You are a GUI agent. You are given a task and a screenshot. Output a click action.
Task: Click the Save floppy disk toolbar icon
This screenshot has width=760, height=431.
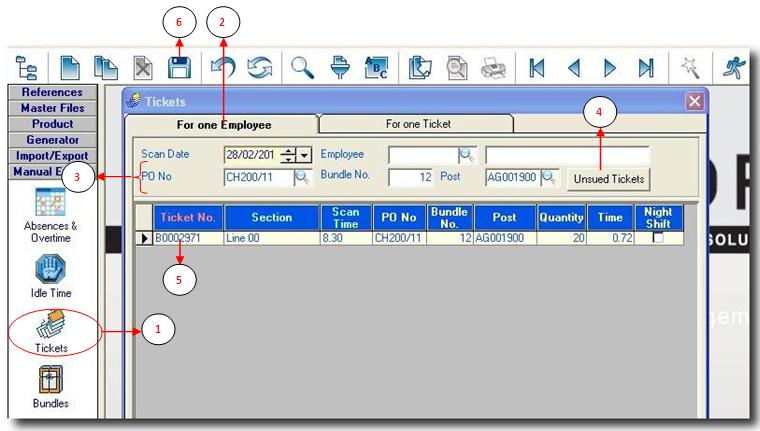[179, 69]
